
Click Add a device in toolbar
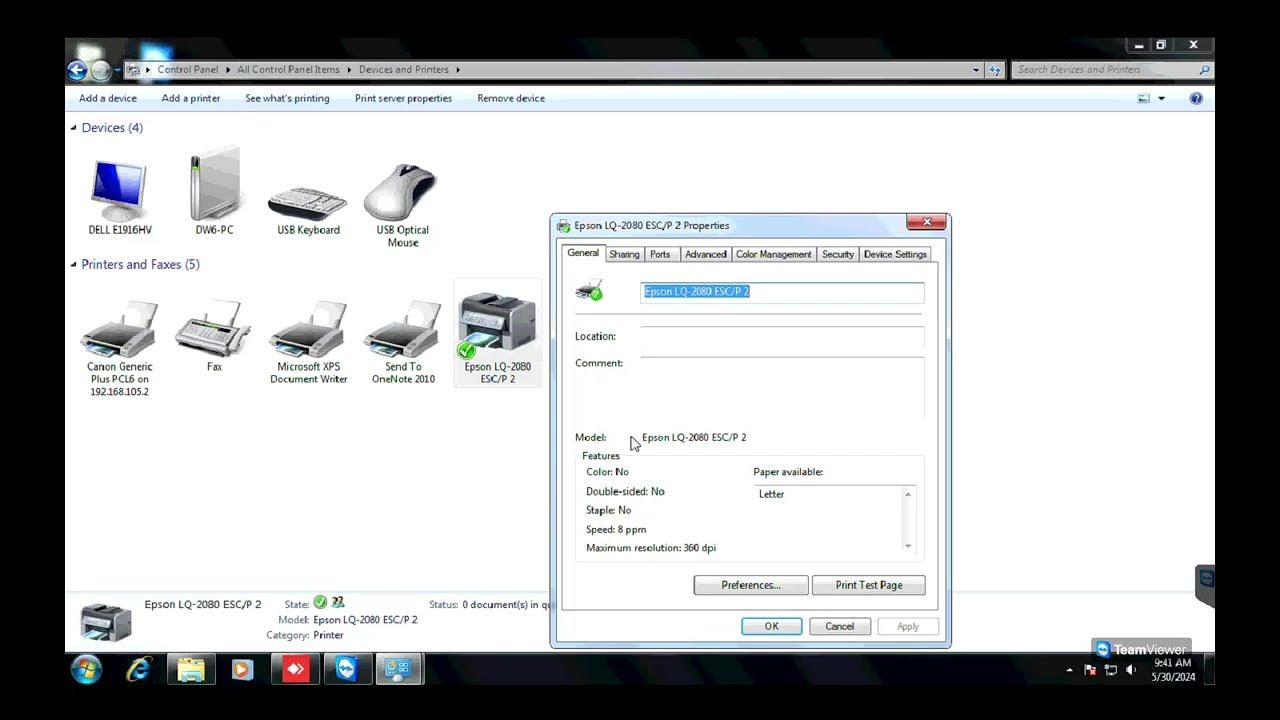point(108,98)
